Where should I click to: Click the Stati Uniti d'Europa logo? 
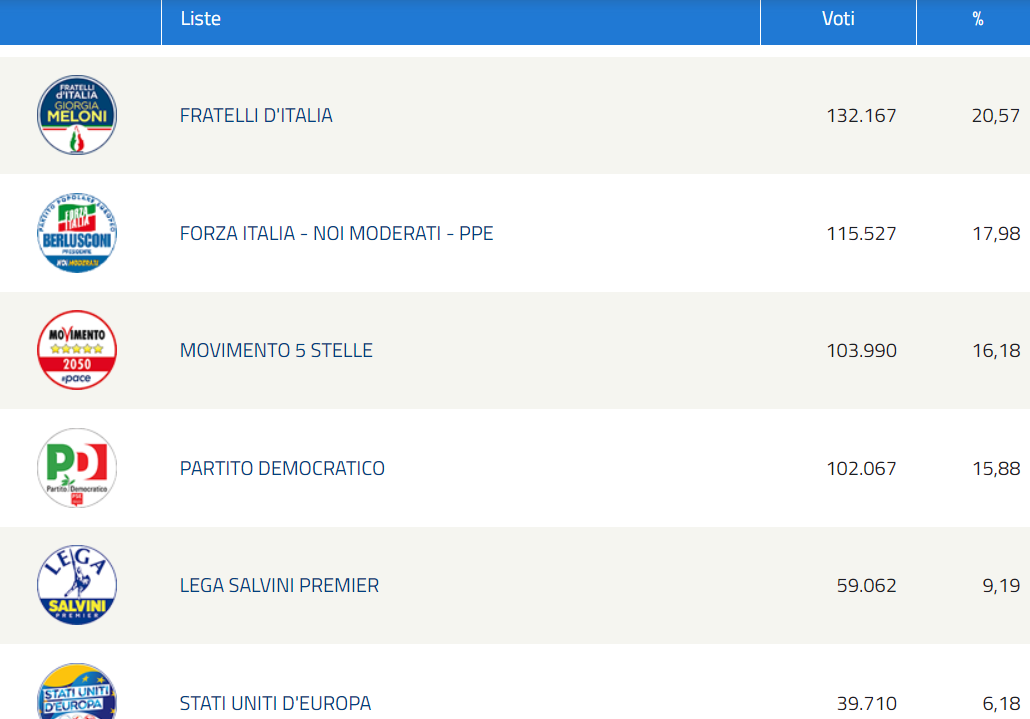[x=77, y=691]
